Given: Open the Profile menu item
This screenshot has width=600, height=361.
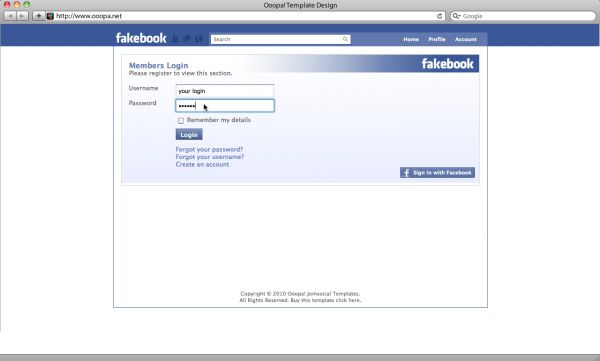Looking at the screenshot, I should pyautogui.click(x=437, y=39).
